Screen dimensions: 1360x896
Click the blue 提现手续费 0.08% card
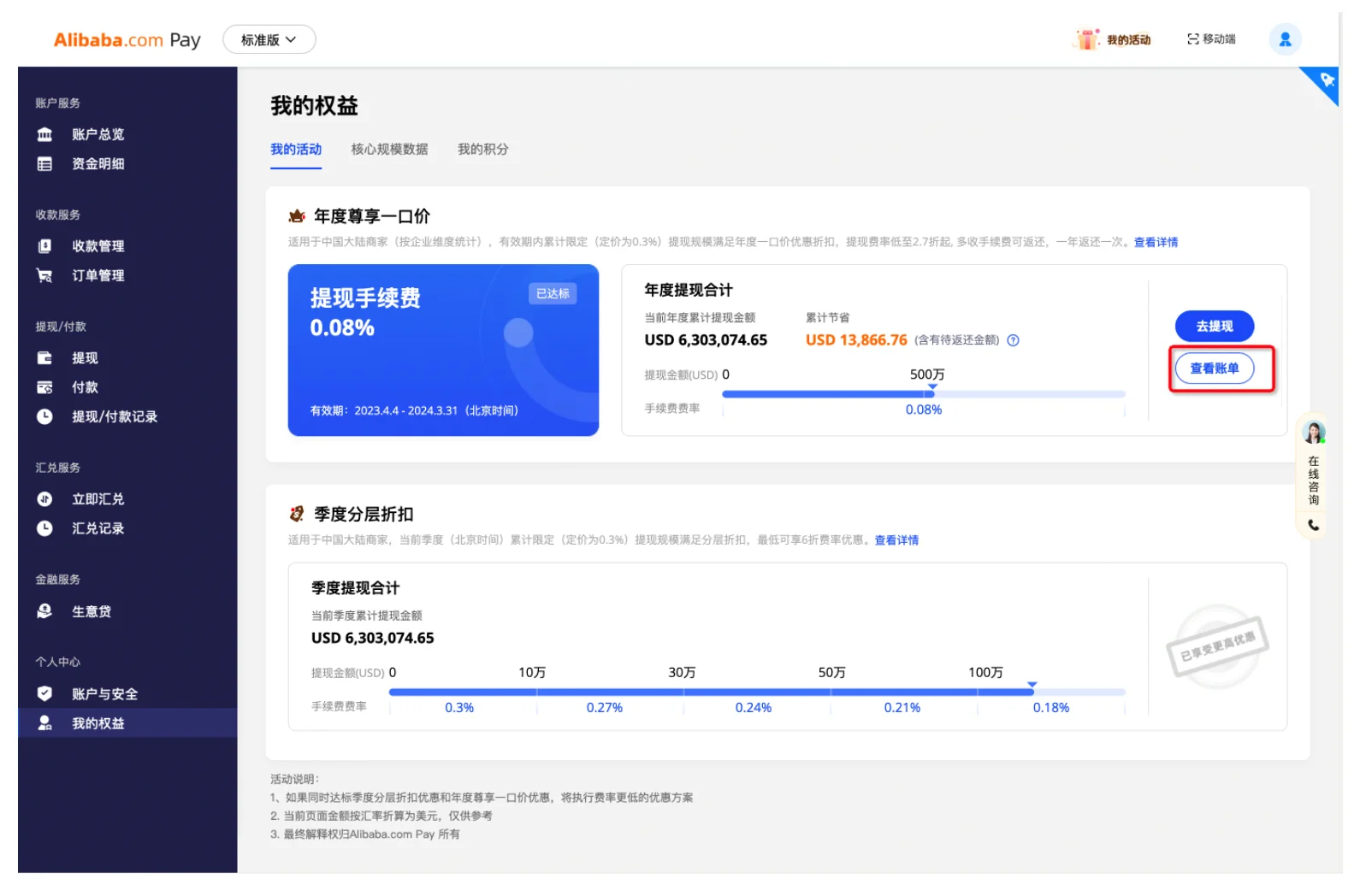[443, 351]
